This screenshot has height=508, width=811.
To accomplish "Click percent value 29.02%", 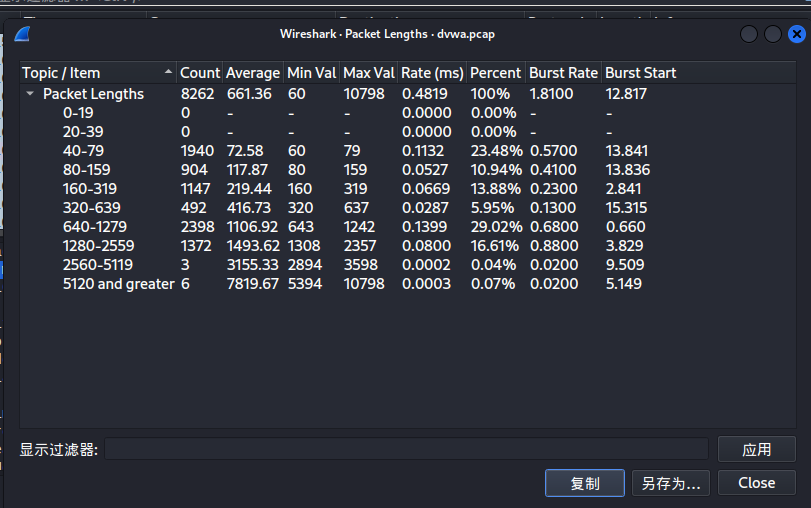I will [497, 227].
